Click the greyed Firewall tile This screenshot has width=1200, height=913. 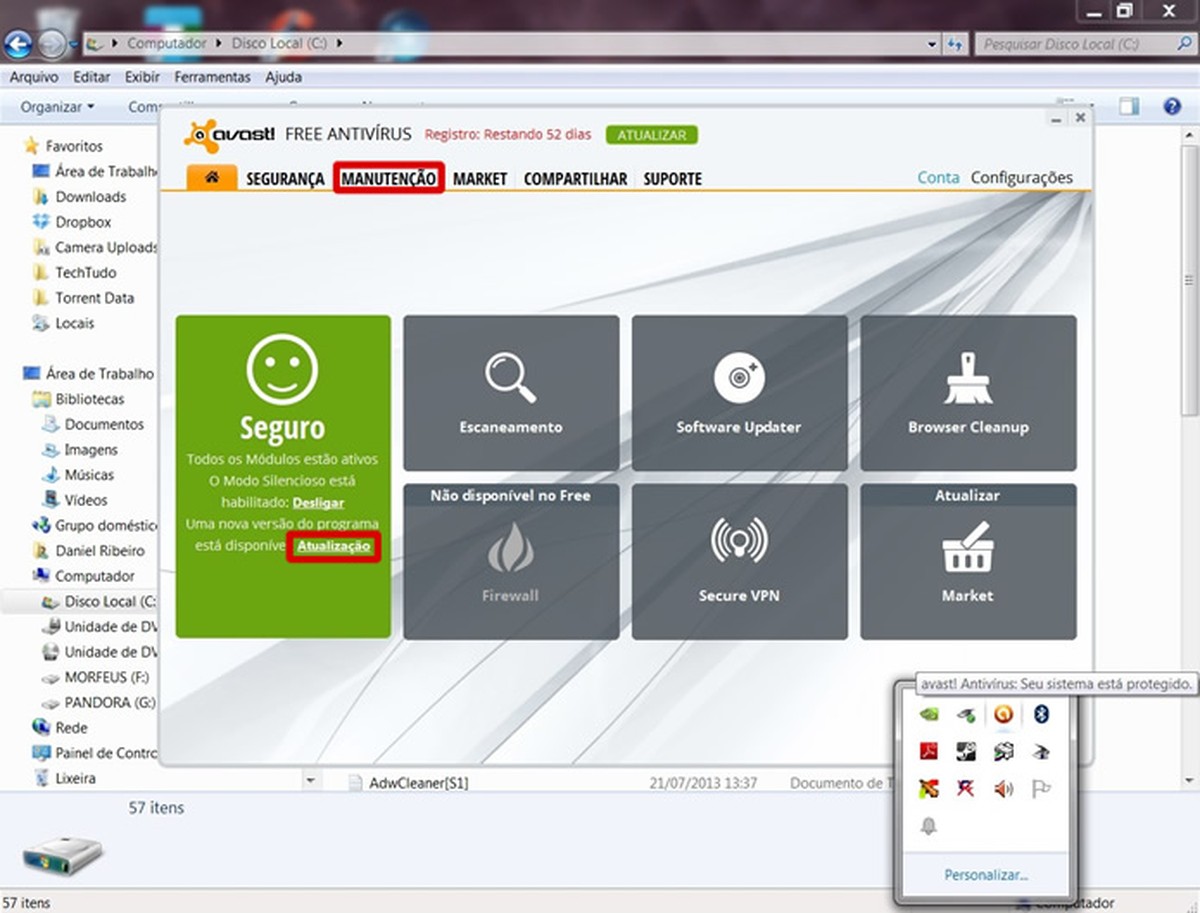(x=511, y=562)
